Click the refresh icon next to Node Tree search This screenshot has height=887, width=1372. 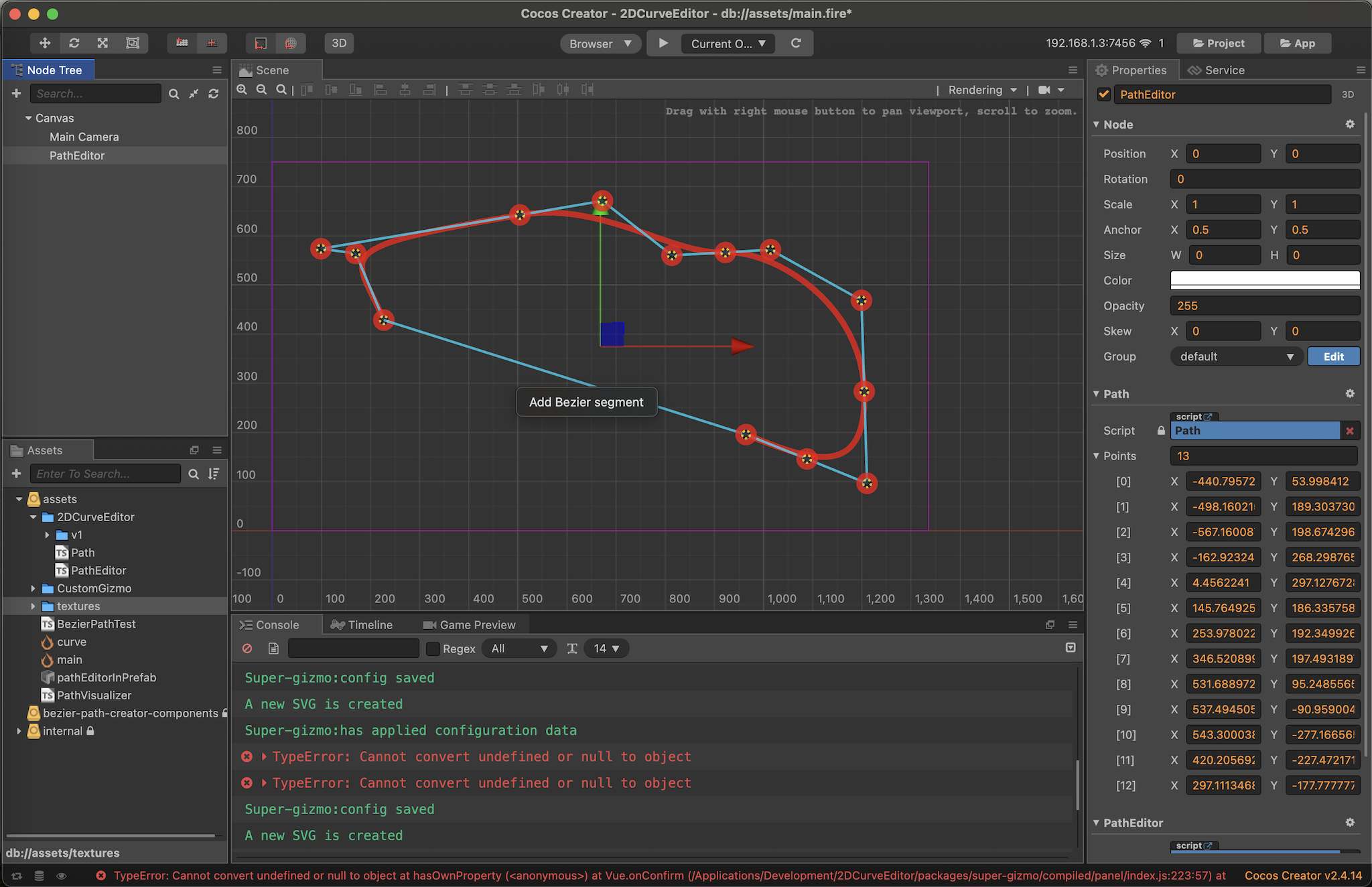point(214,94)
